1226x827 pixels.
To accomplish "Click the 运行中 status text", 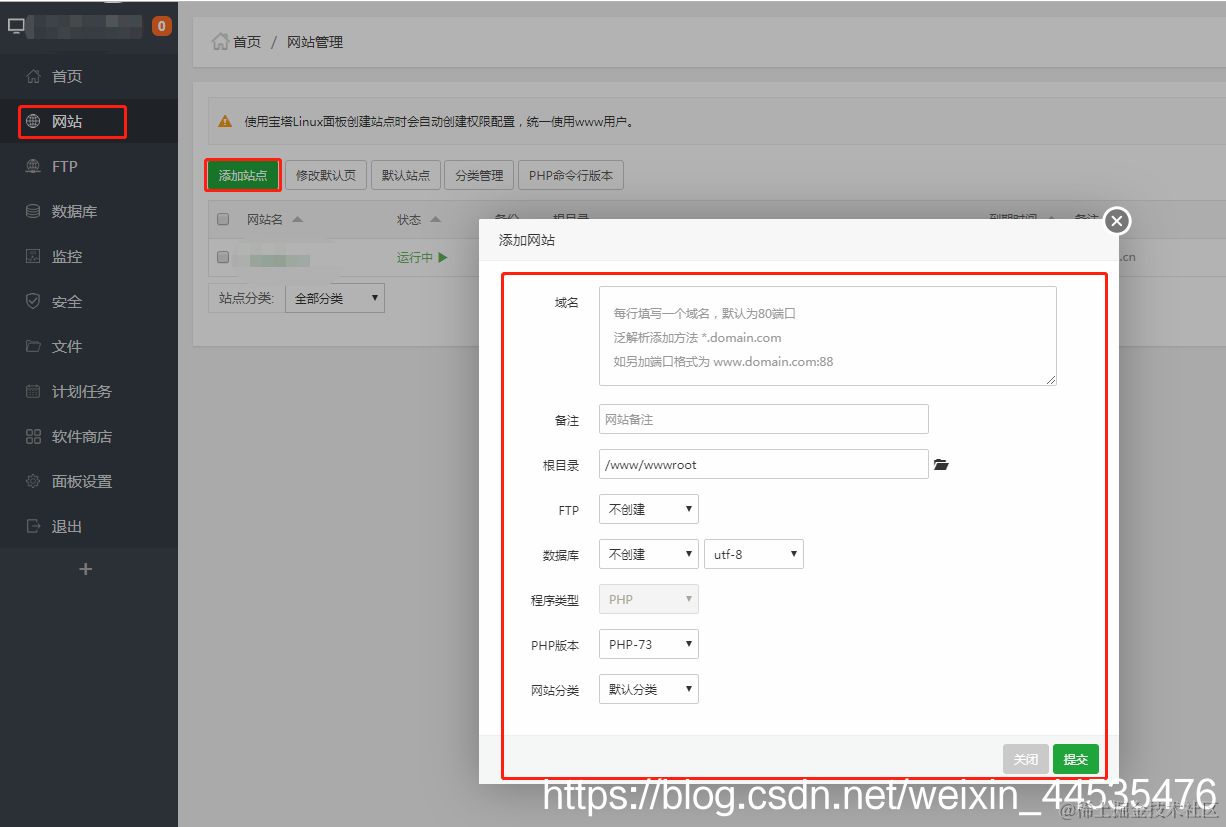I will [415, 257].
